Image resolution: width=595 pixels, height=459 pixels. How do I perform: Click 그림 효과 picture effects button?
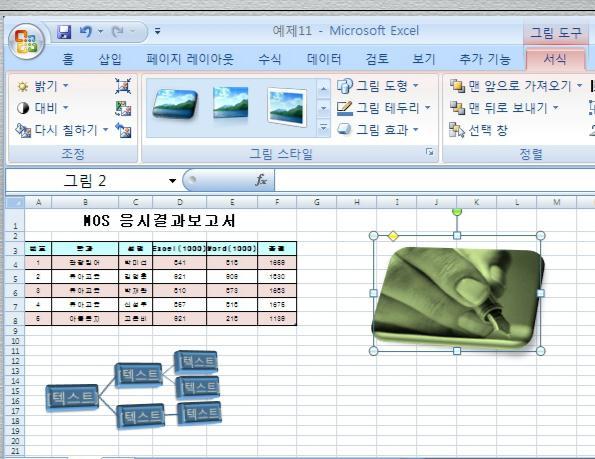point(378,130)
